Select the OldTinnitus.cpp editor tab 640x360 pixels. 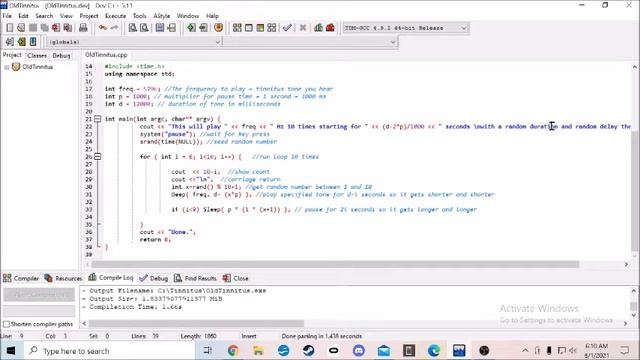106,55
